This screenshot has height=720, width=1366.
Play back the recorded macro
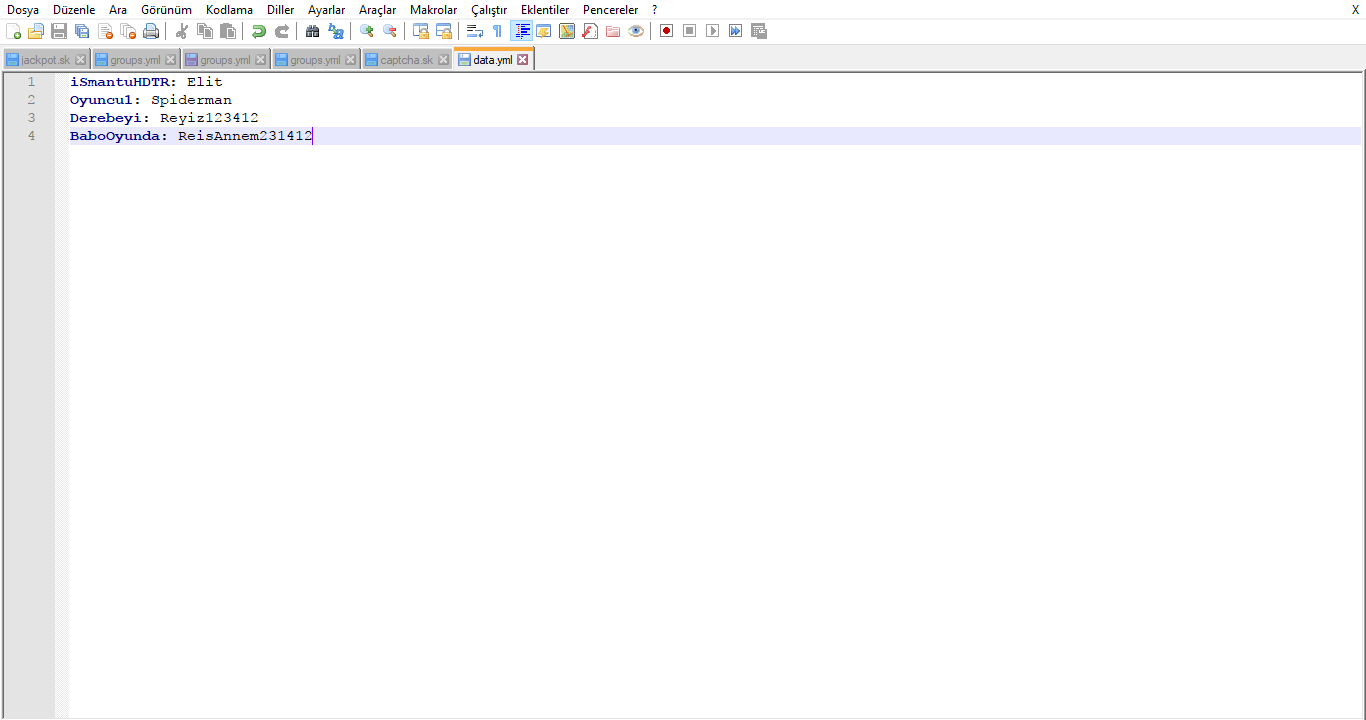click(713, 31)
